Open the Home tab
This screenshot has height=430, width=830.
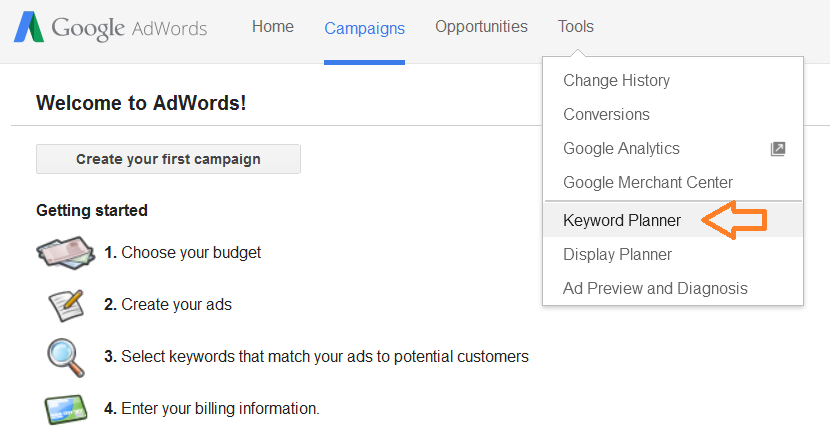click(x=273, y=26)
